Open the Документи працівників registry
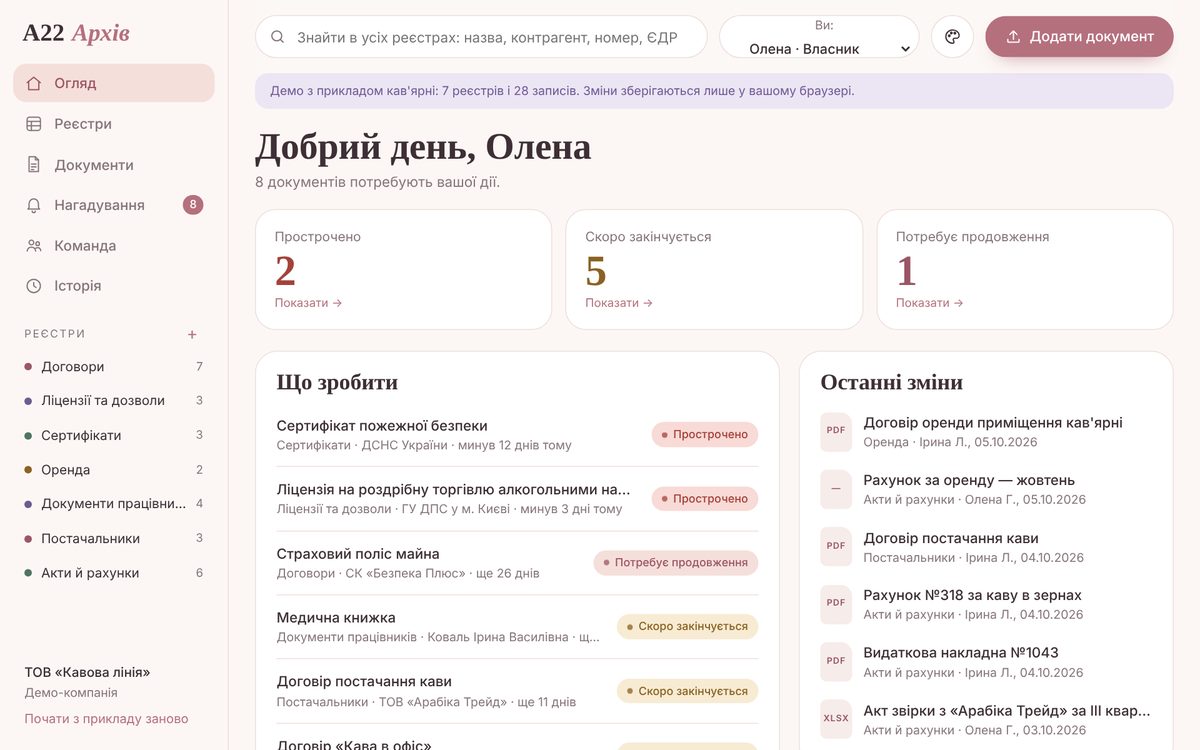 click(114, 504)
